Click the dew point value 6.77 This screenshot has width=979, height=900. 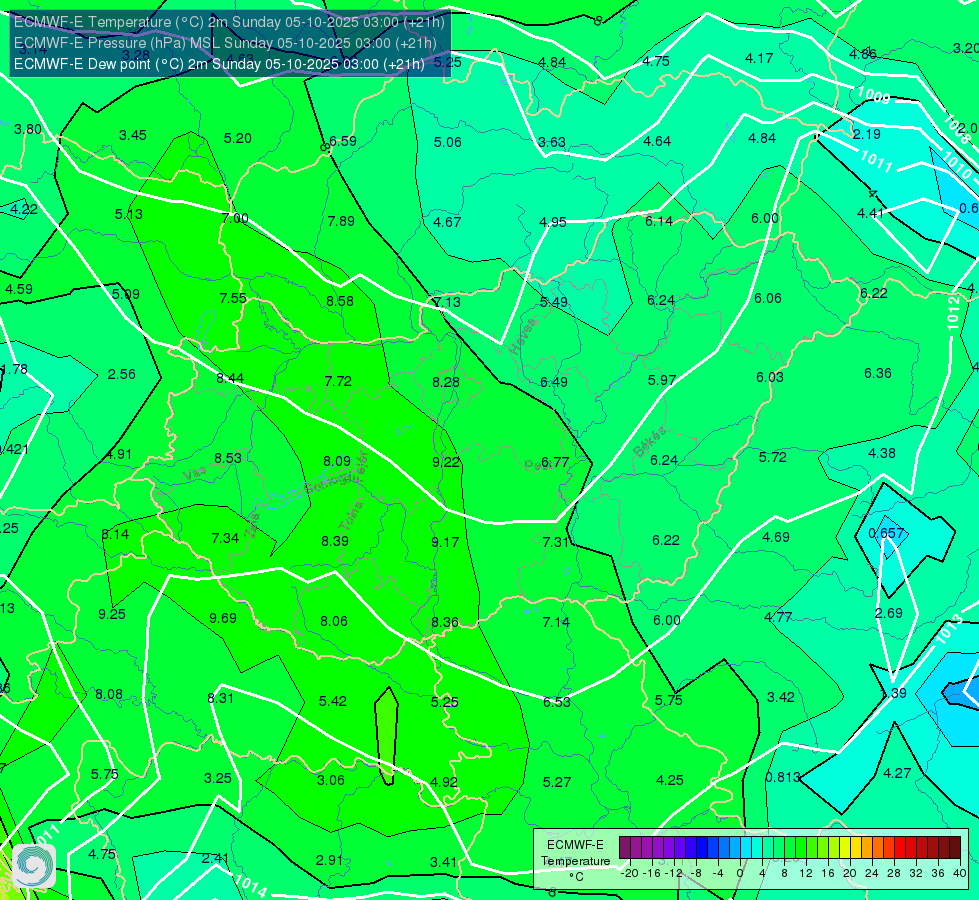click(555, 462)
